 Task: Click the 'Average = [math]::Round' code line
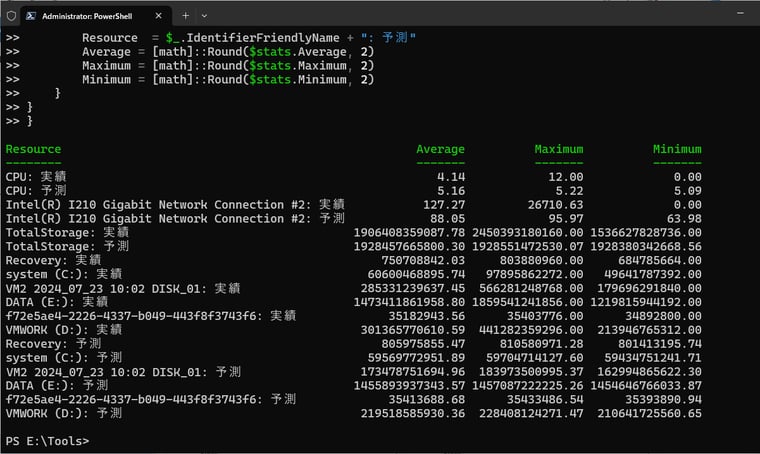pos(228,52)
